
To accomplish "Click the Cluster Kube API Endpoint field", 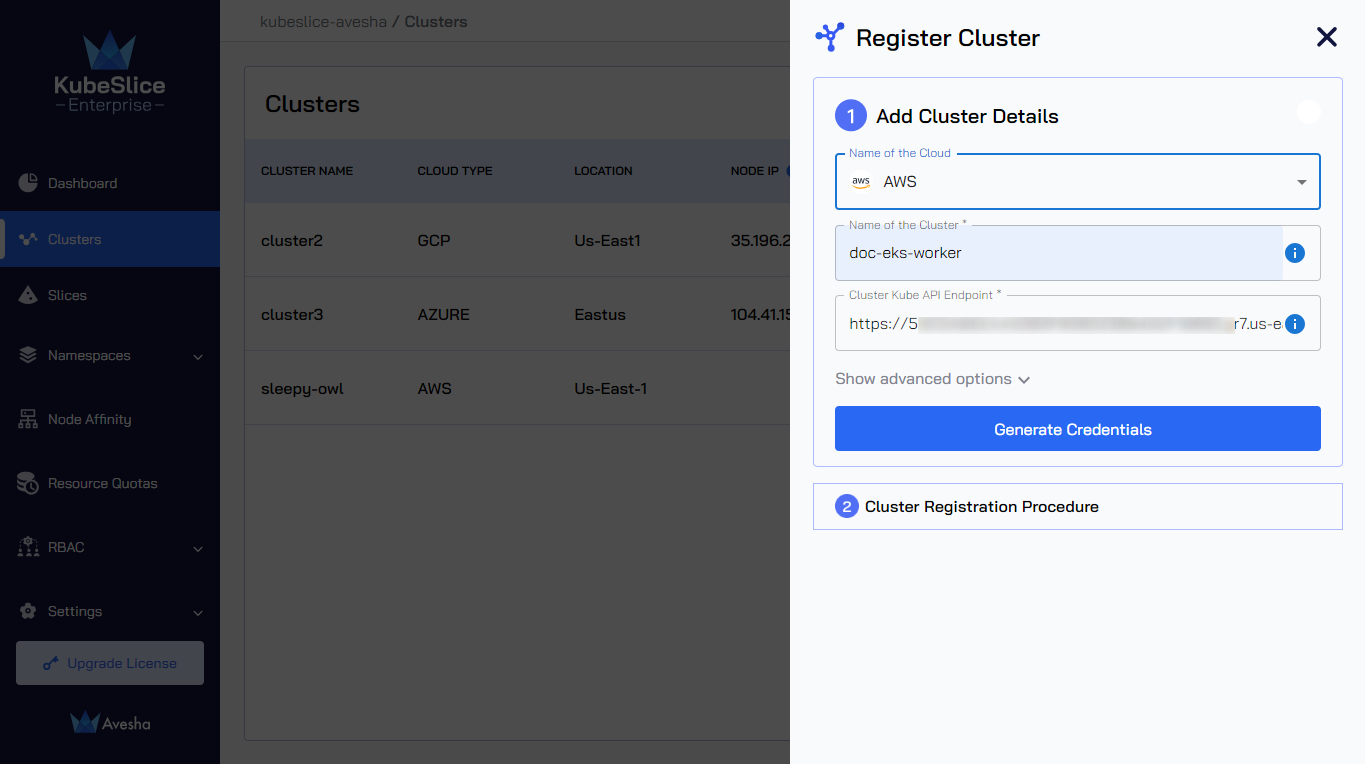I will pos(1059,323).
